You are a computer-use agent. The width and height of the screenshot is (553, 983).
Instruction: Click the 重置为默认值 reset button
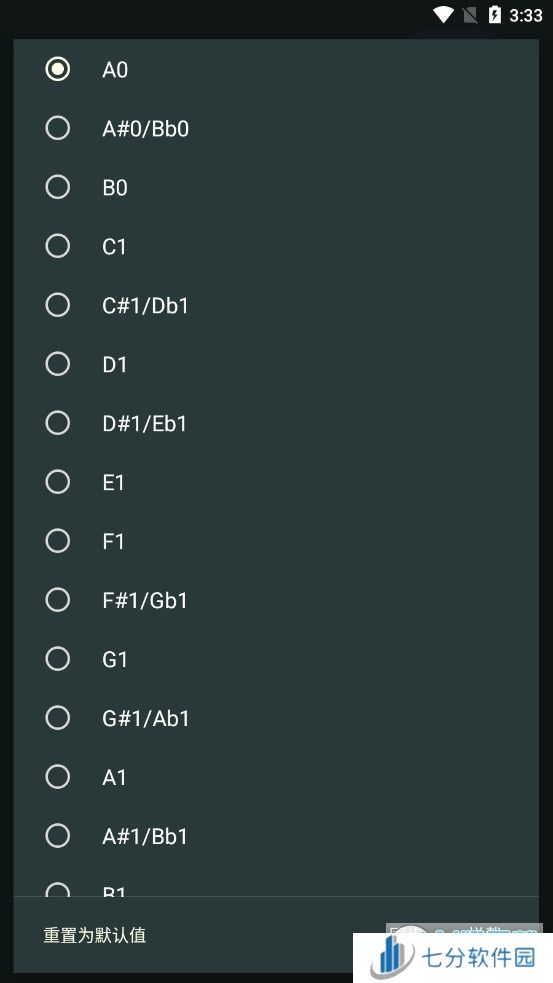coord(95,935)
